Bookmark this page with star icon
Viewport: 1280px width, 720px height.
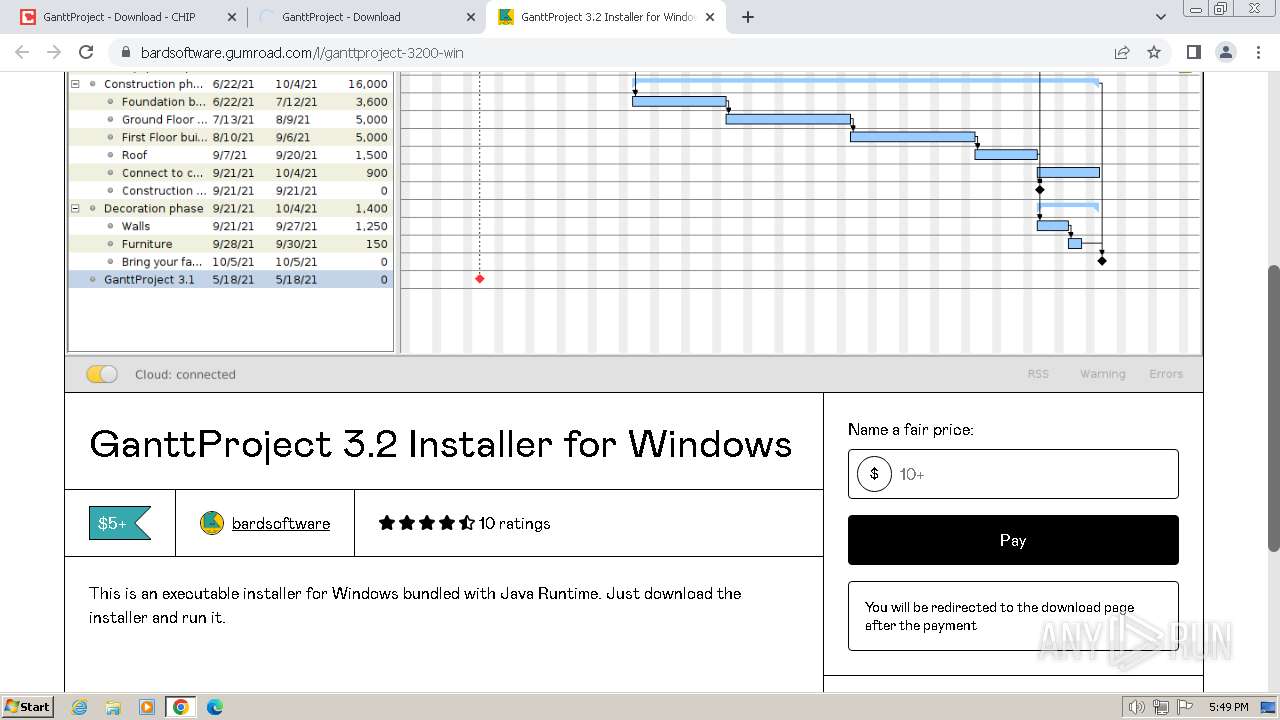[1154, 52]
